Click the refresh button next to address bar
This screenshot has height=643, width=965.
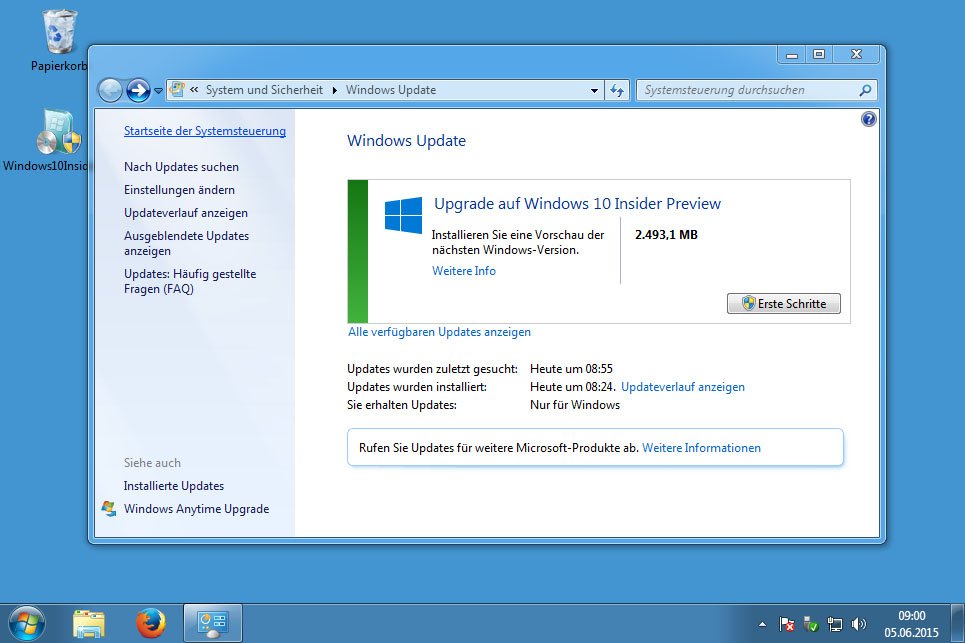click(617, 90)
